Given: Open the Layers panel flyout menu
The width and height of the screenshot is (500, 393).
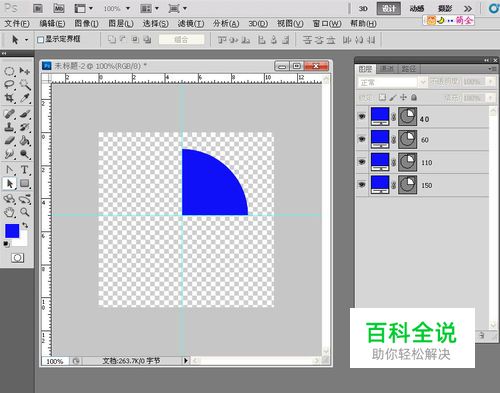Looking at the screenshot, I should coord(491,69).
